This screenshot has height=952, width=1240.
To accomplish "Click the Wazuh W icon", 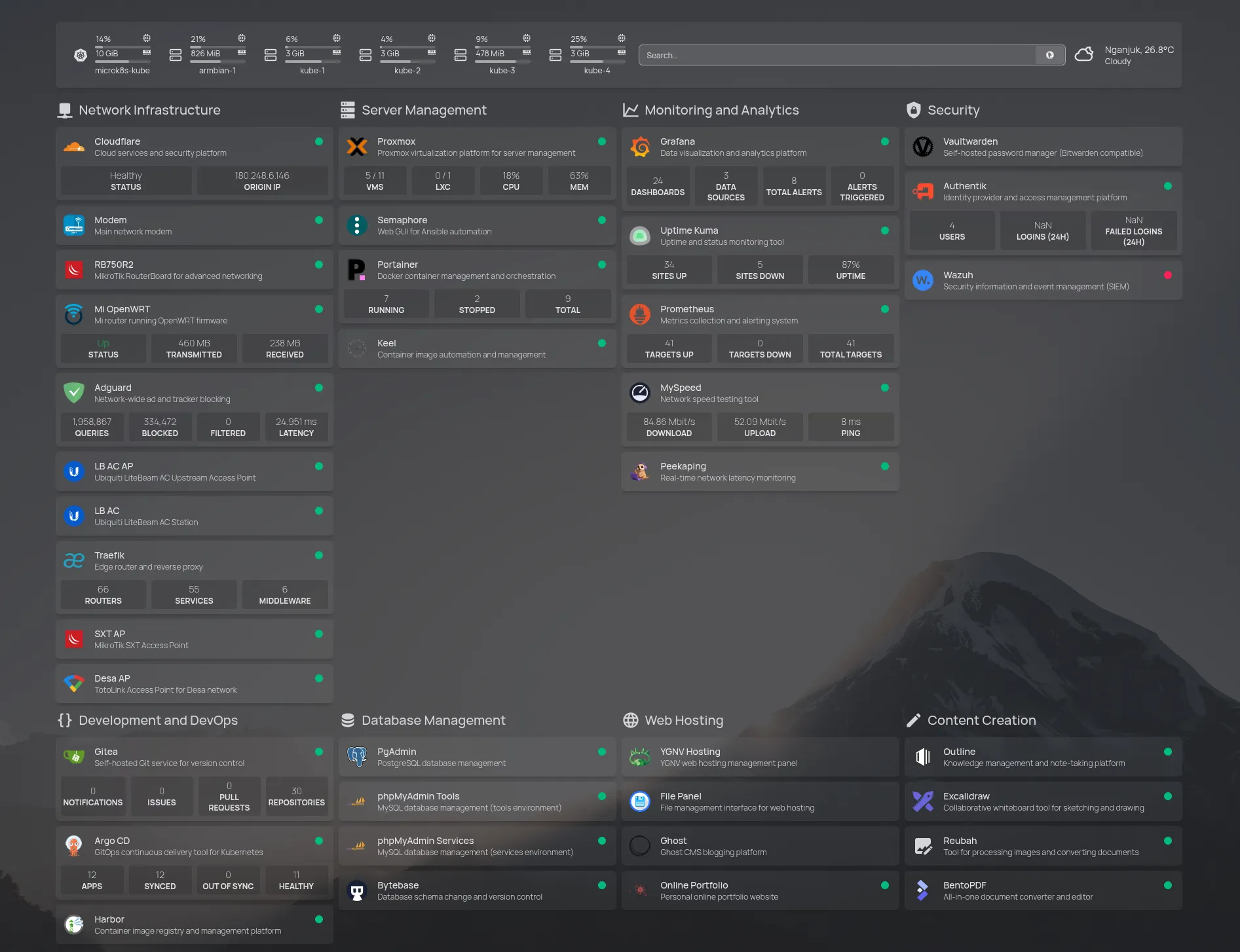I will click(923, 280).
